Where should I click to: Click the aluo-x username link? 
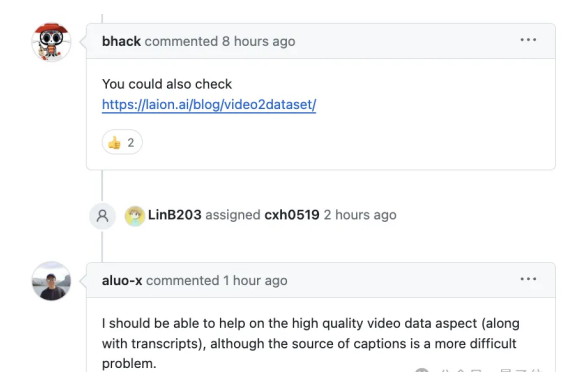[122, 280]
